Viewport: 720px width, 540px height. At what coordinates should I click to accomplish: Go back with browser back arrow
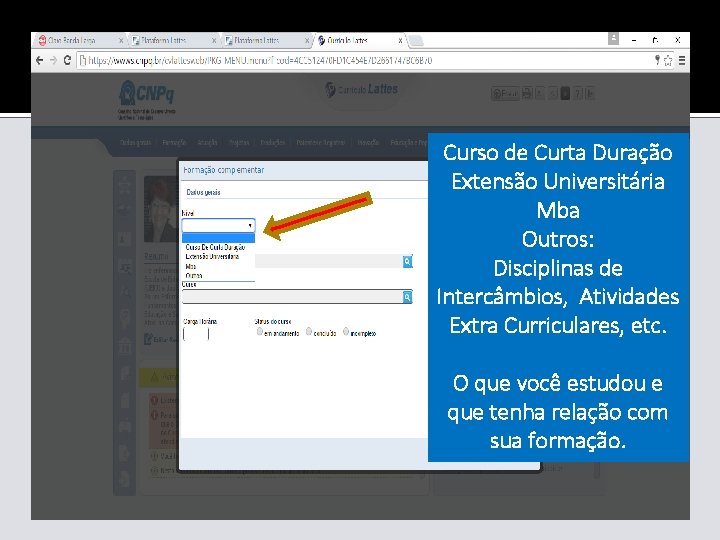coord(40,60)
